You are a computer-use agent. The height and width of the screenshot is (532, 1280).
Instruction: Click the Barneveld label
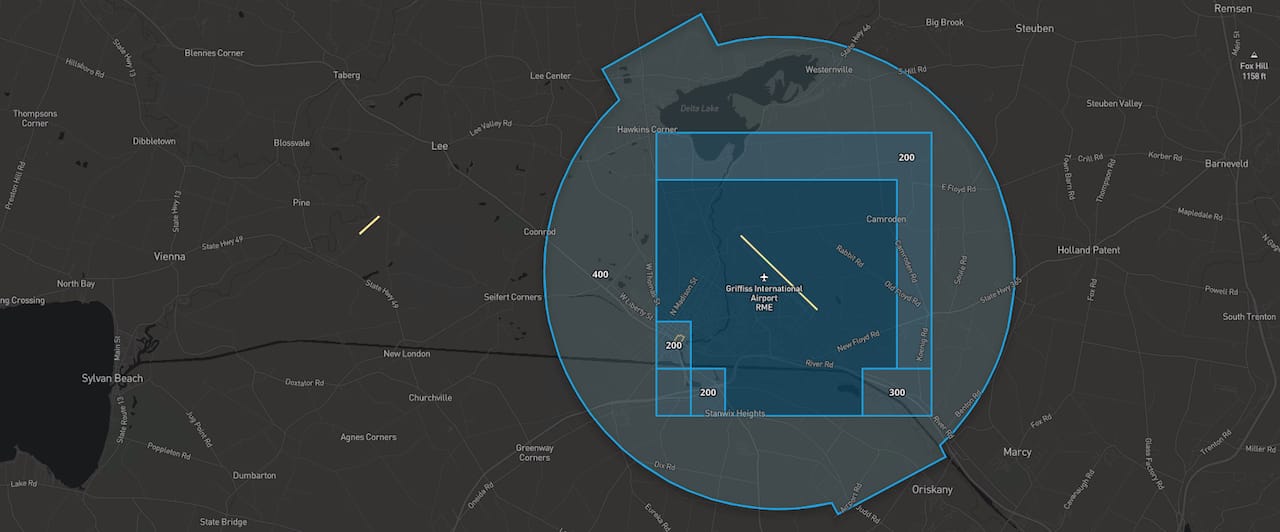click(x=1227, y=163)
